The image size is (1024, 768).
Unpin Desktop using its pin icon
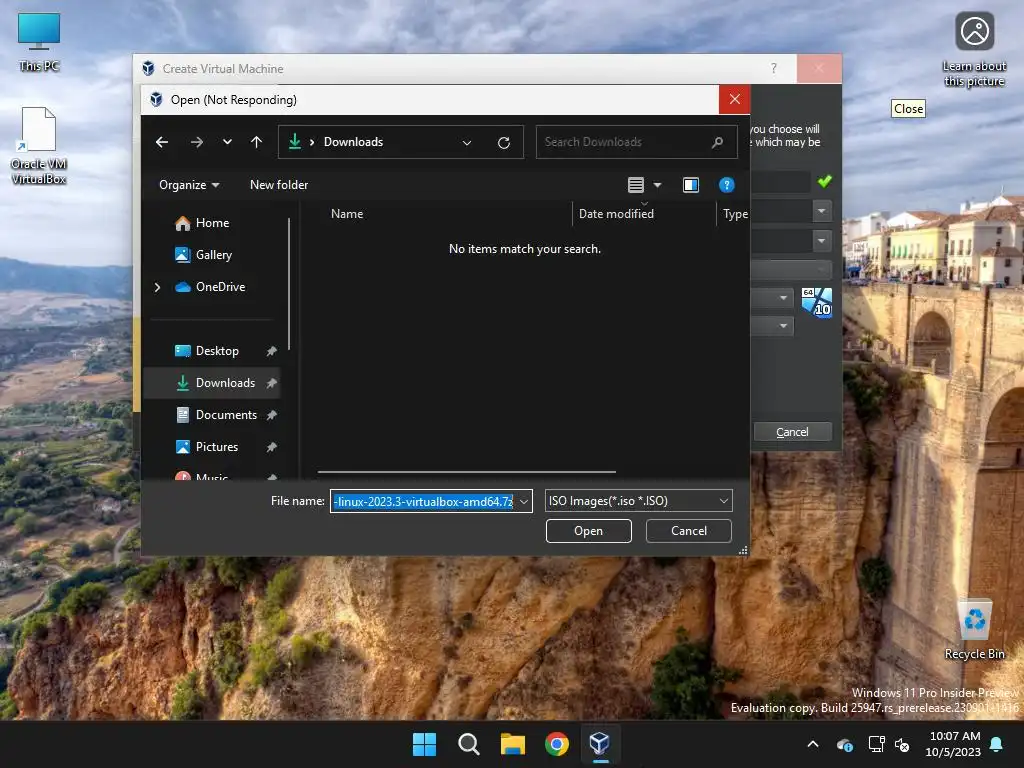tap(272, 351)
